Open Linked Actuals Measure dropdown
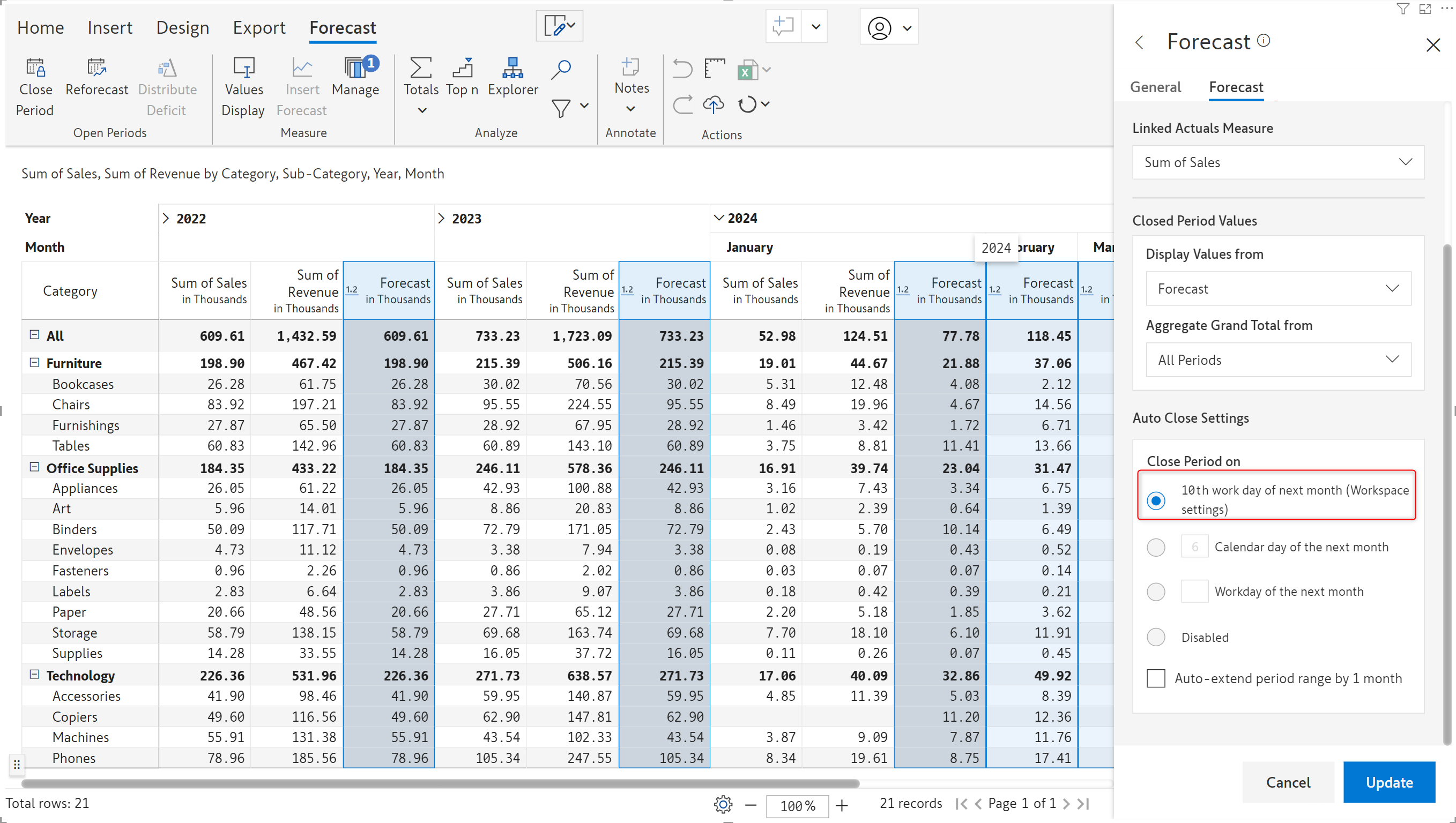The width and height of the screenshot is (1456, 823). click(1277, 162)
